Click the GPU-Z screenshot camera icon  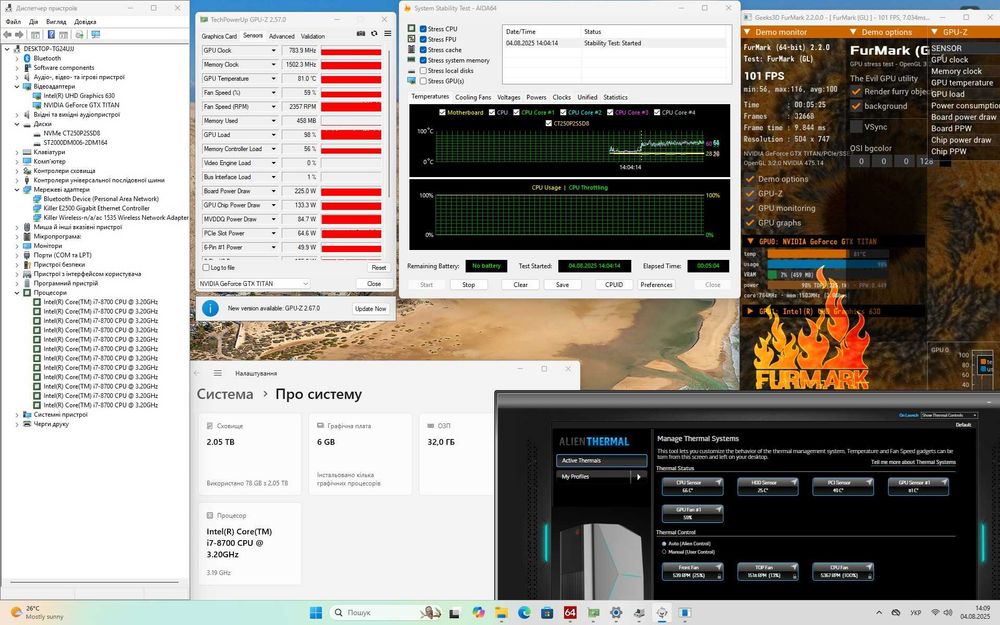(360, 34)
